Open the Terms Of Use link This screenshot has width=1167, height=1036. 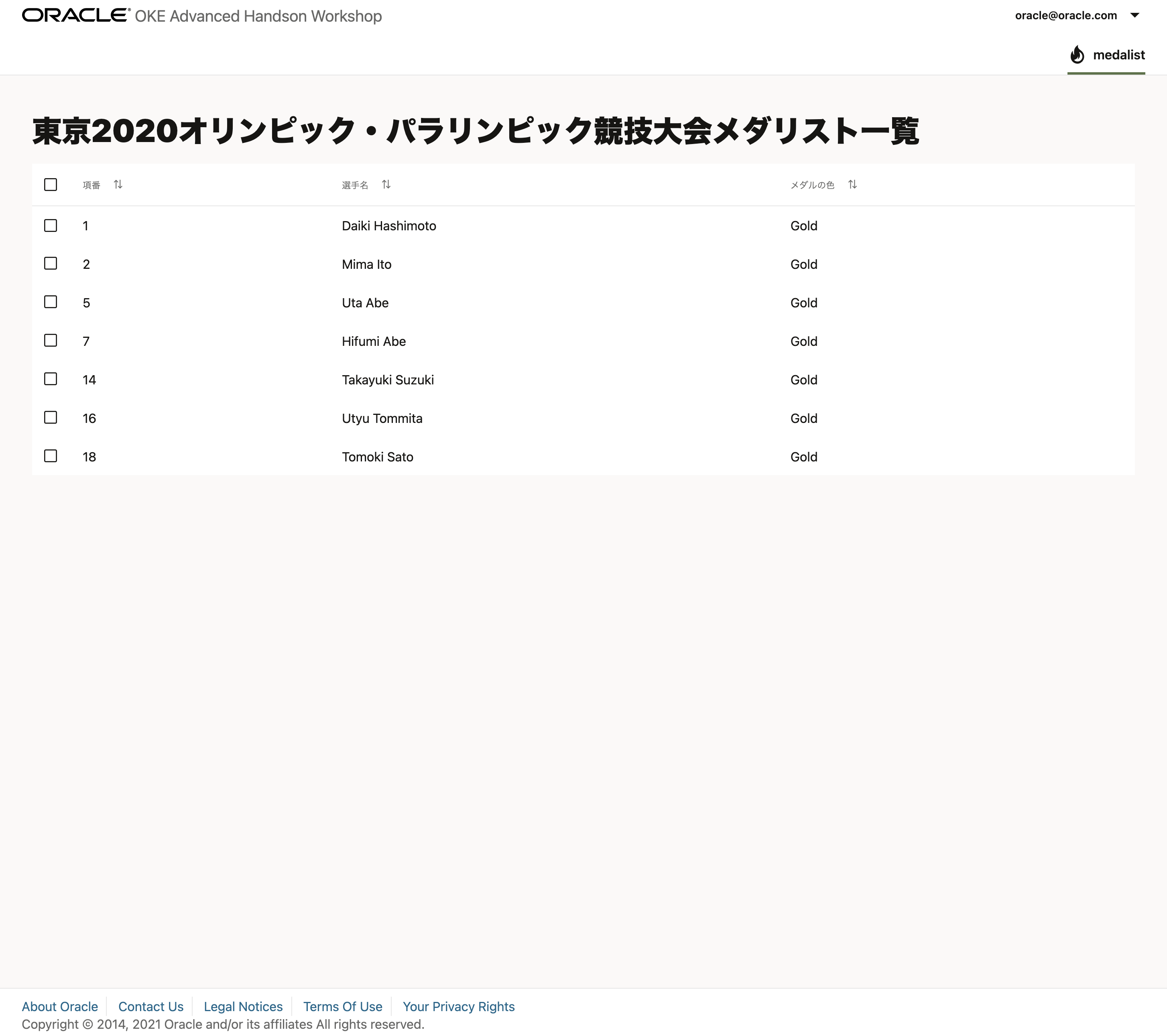pyautogui.click(x=343, y=1006)
